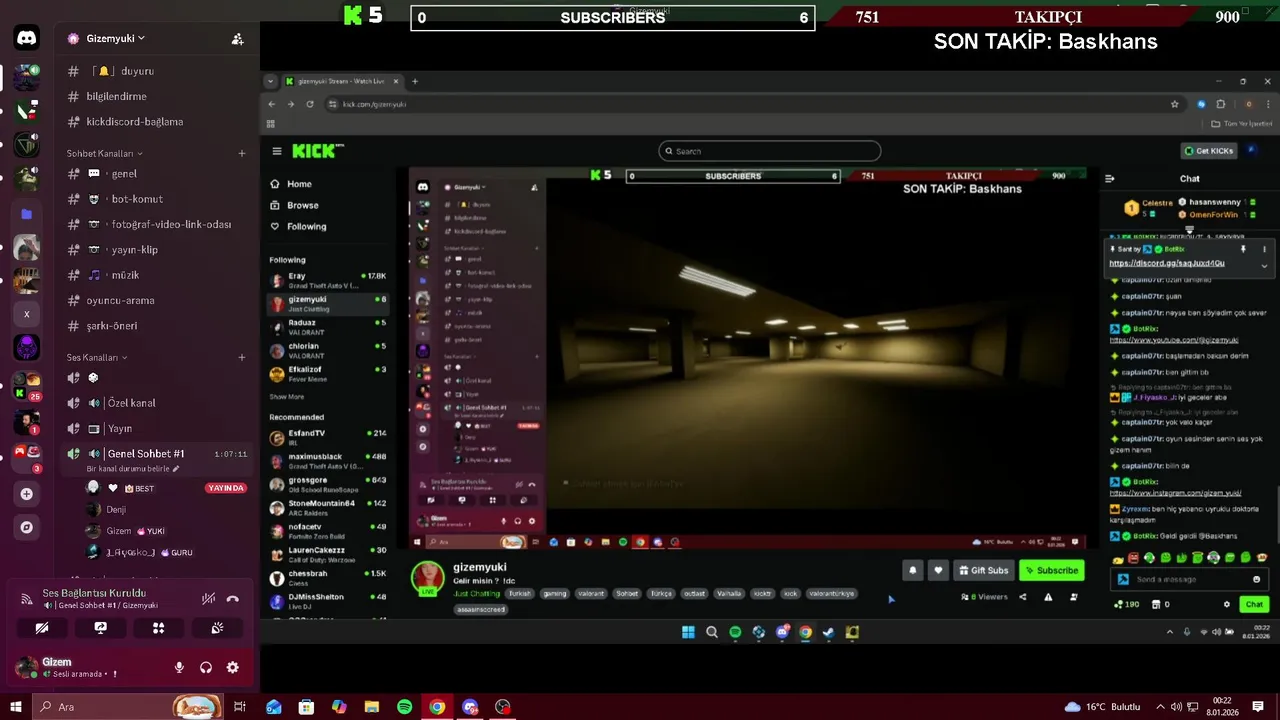This screenshot has height=720, width=1280.
Task: Collapse the Ses Kanalları category
Action: [97, 357]
